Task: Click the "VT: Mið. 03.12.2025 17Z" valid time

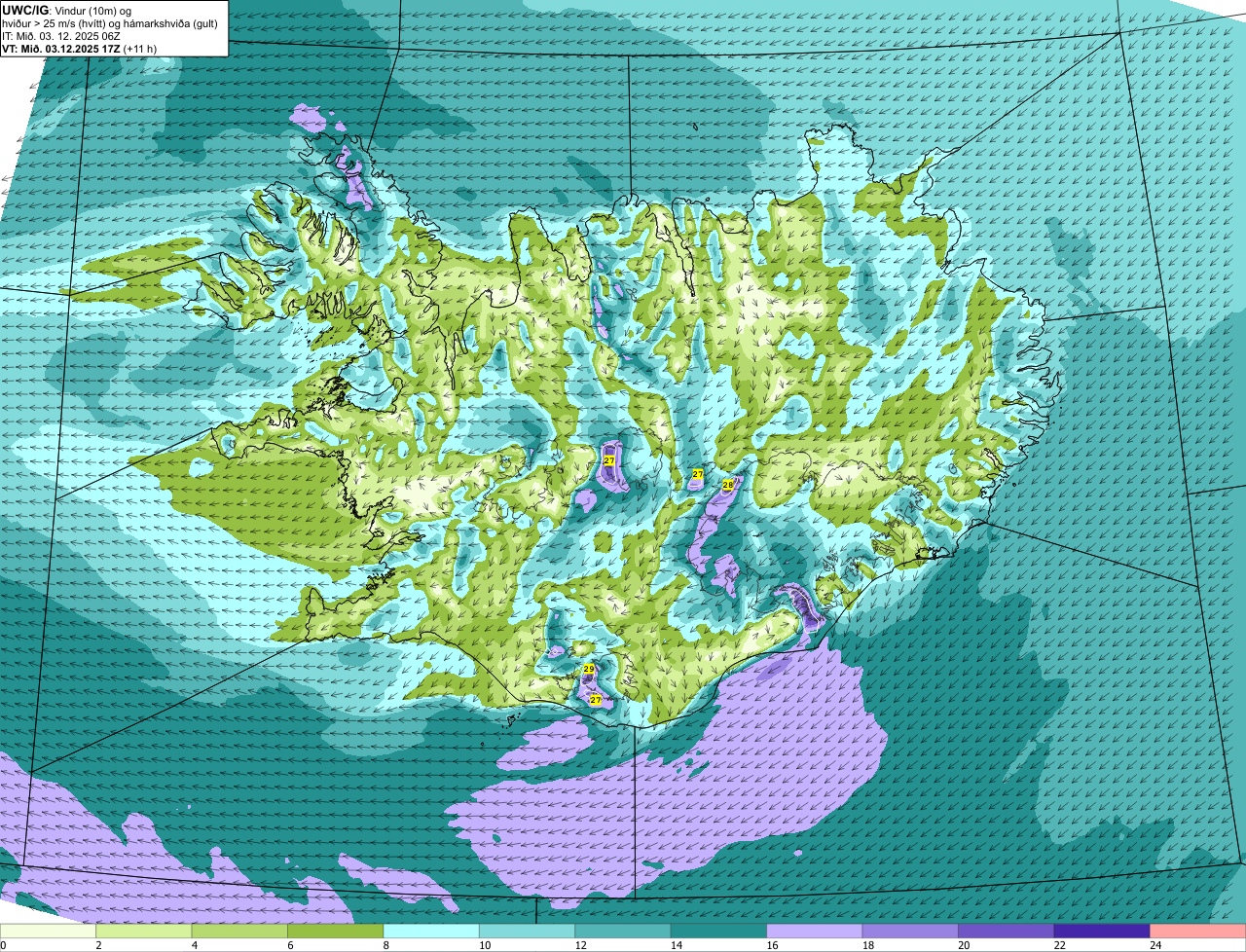Action: (60, 49)
